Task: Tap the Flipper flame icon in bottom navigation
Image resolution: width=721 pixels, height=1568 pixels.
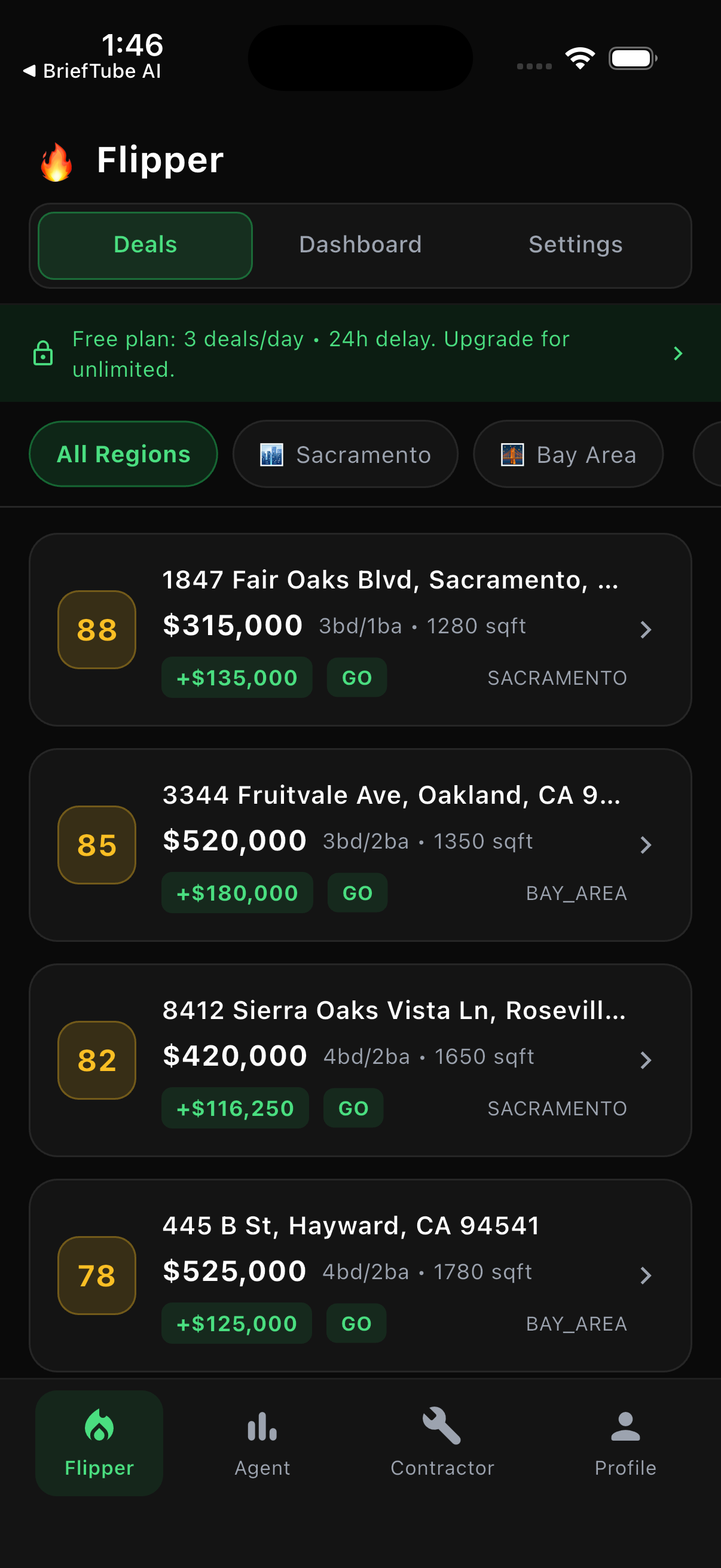Action: [99, 1426]
